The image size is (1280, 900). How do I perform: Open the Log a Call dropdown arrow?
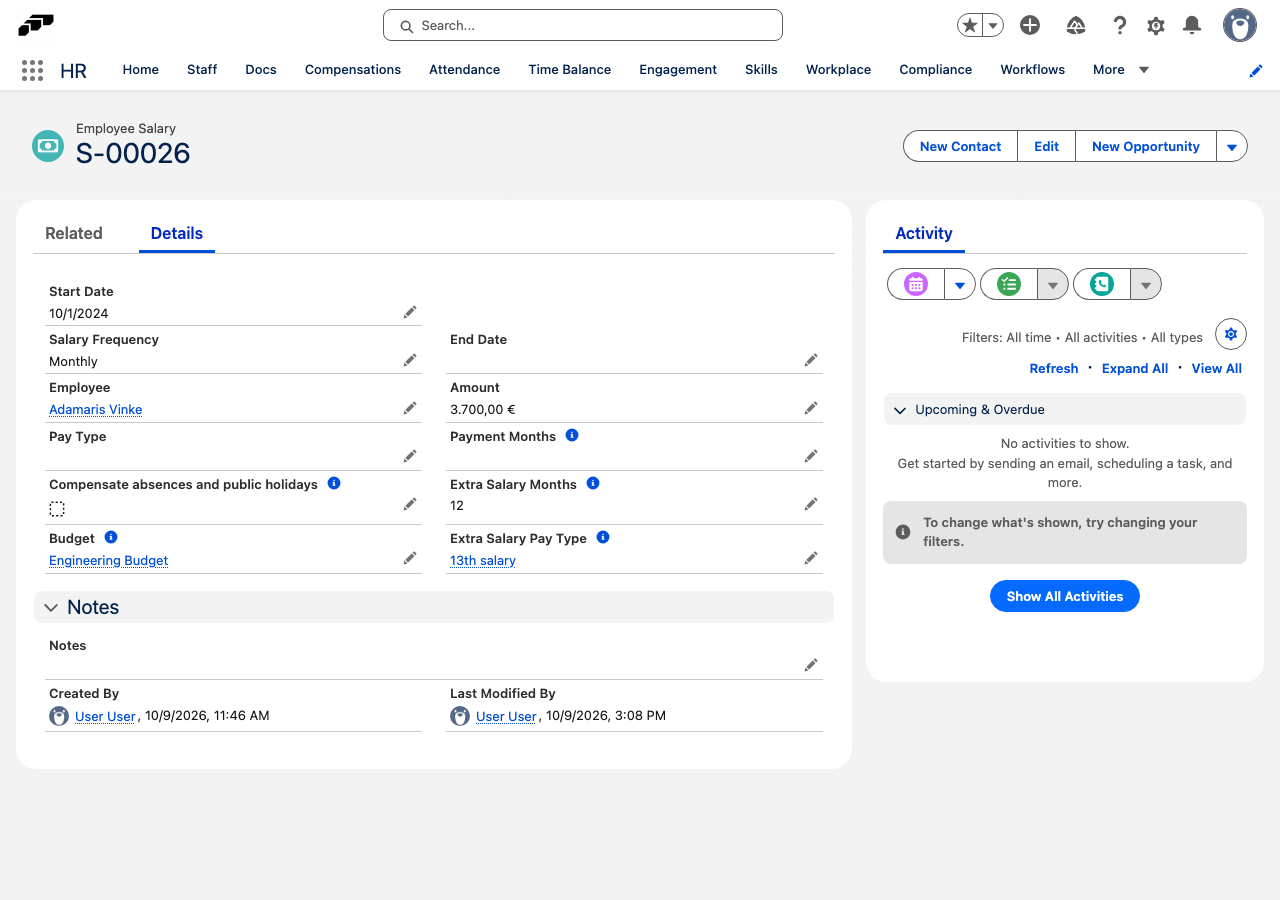[x=1146, y=285]
